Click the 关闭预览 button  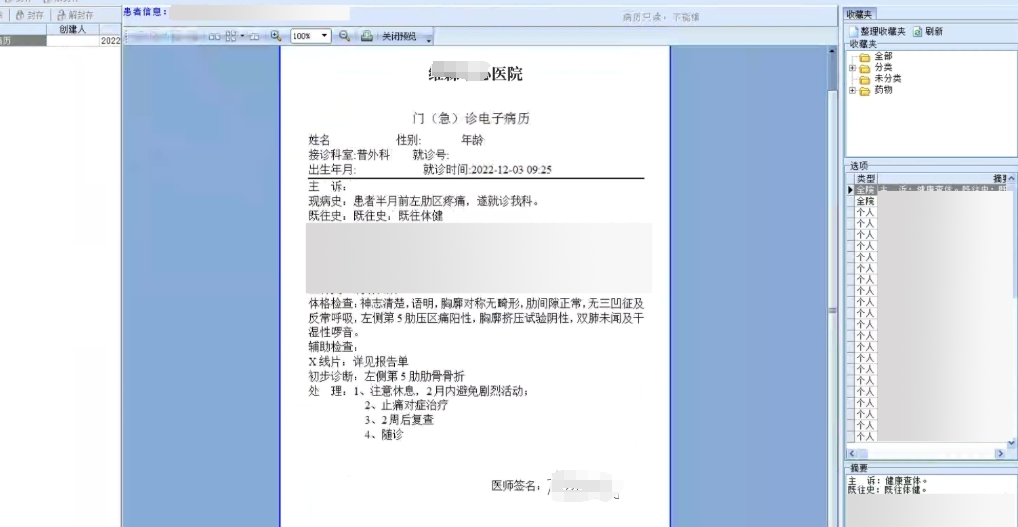coord(399,36)
